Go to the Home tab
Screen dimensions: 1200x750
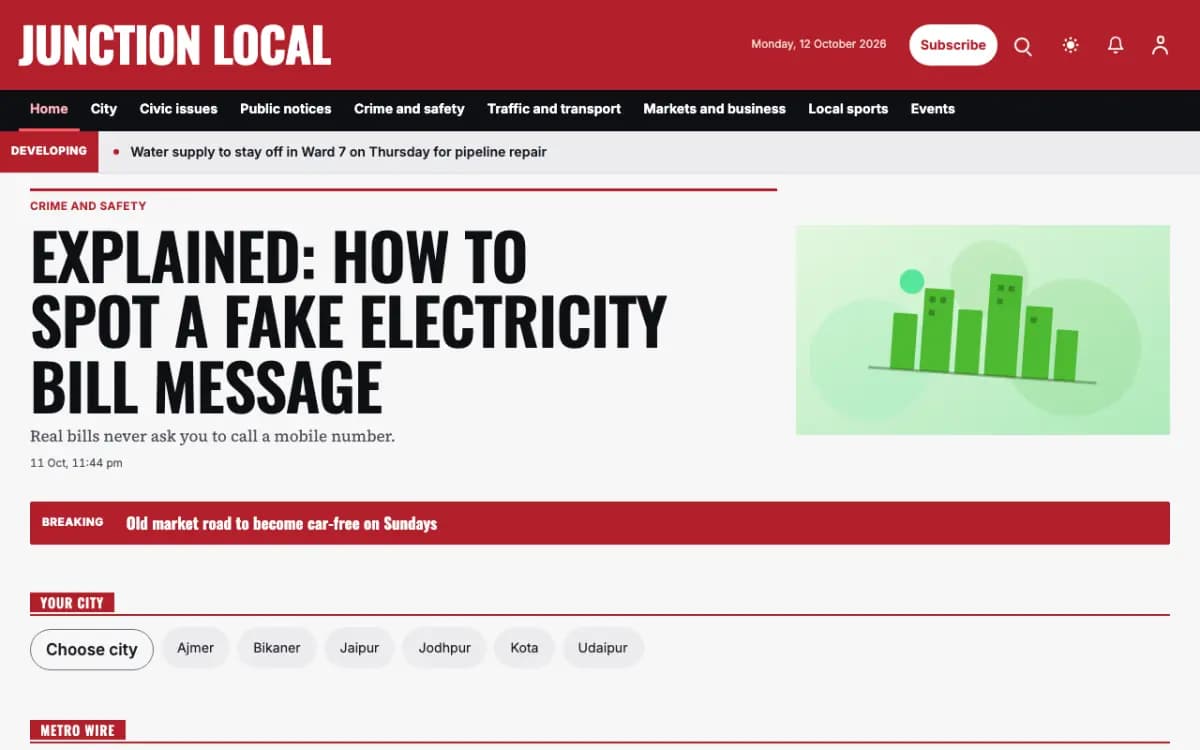click(x=49, y=109)
